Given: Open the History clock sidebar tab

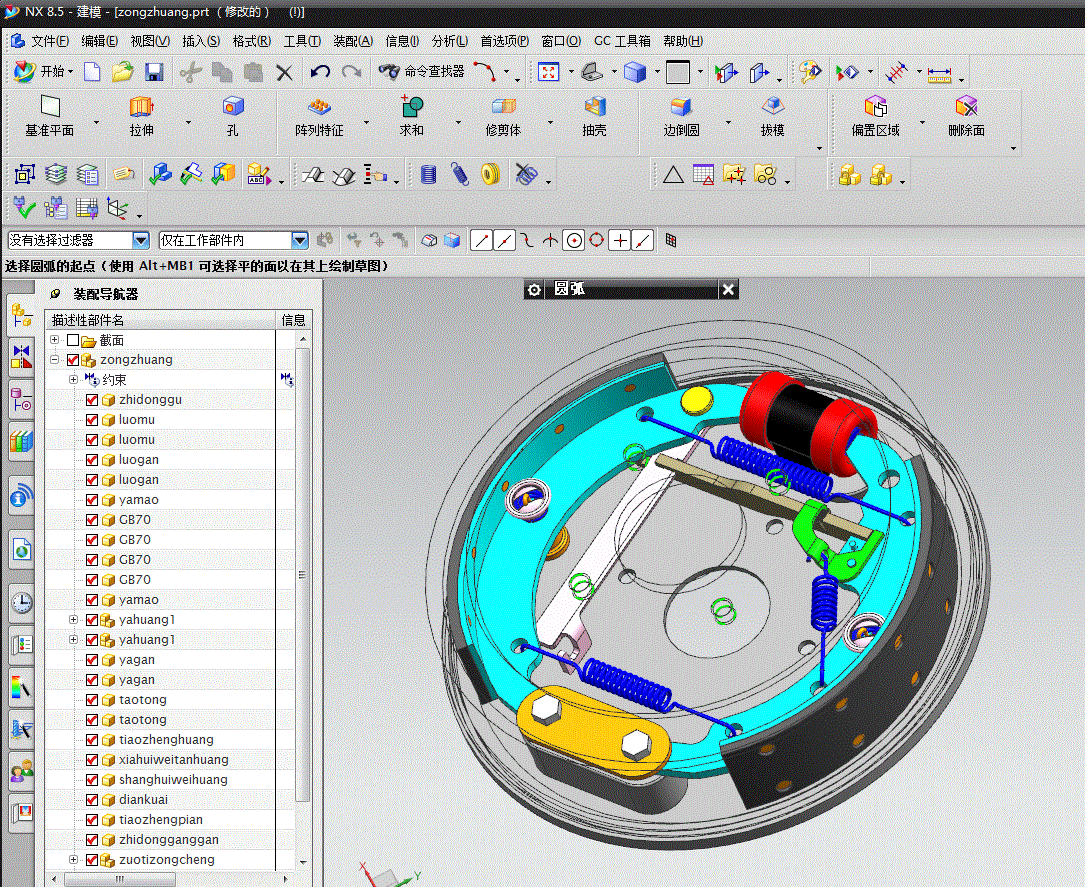Looking at the screenshot, I should [21, 602].
